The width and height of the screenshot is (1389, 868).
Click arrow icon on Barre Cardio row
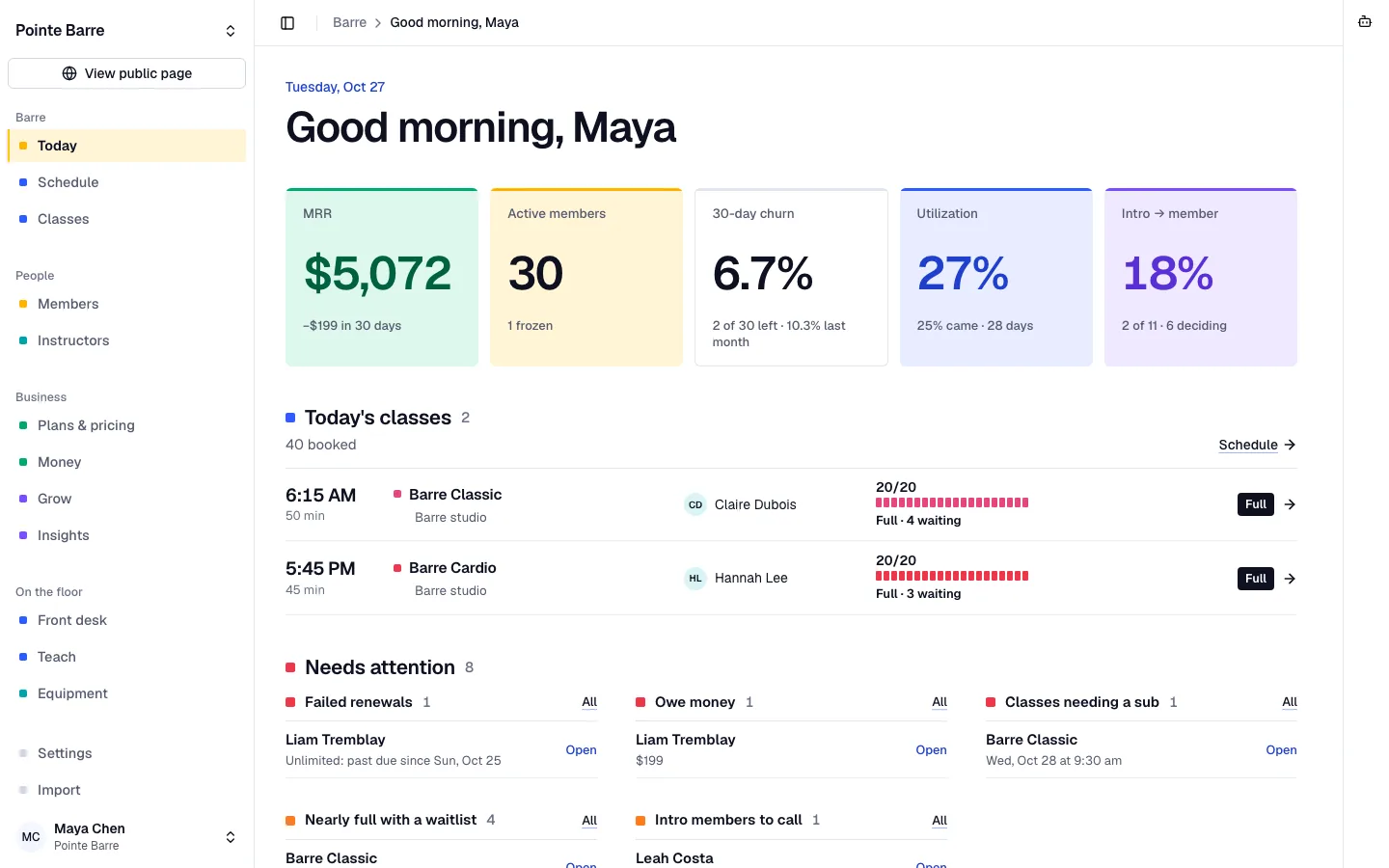pos(1290,579)
